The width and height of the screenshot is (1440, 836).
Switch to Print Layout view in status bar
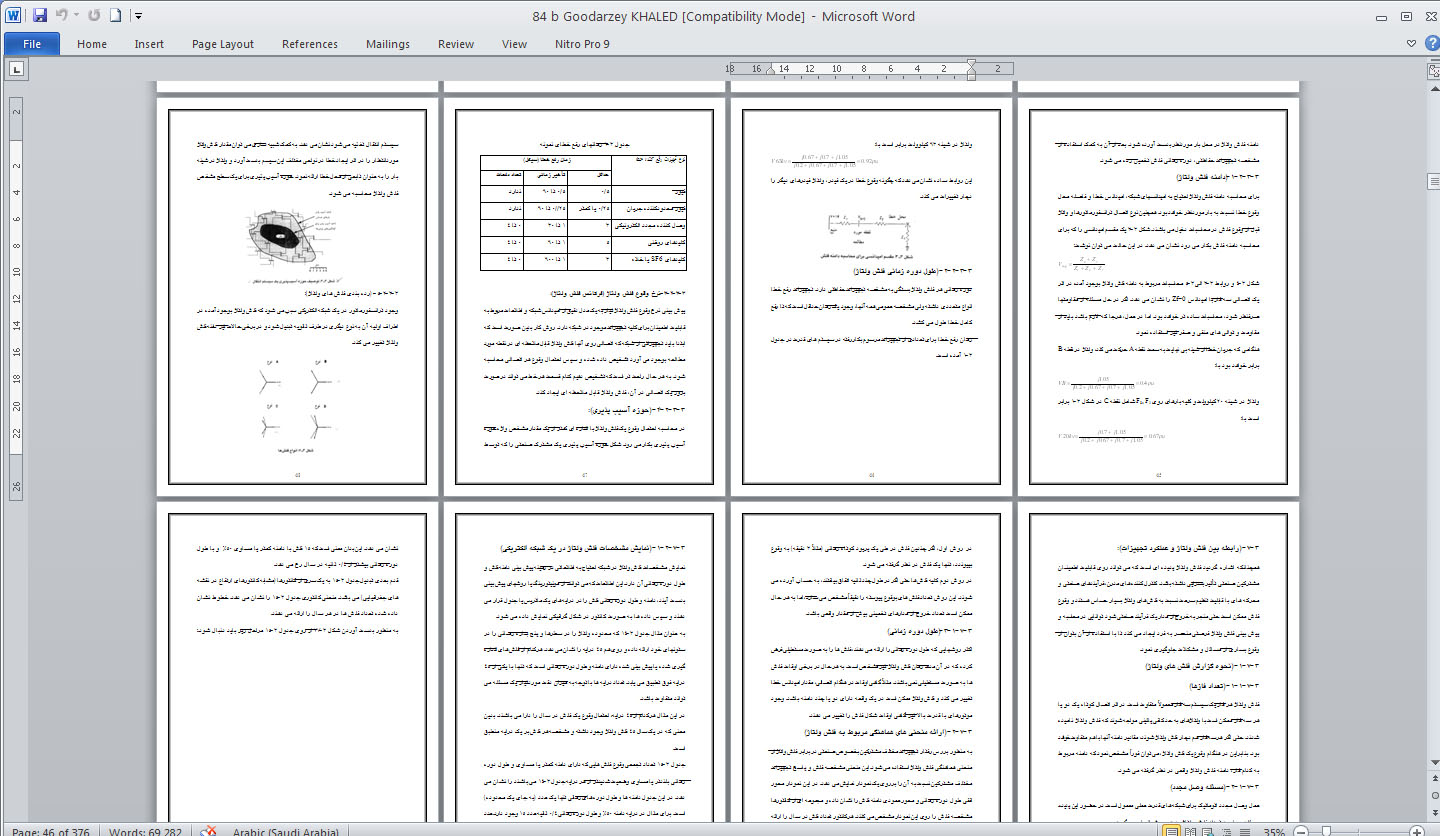point(1171,830)
